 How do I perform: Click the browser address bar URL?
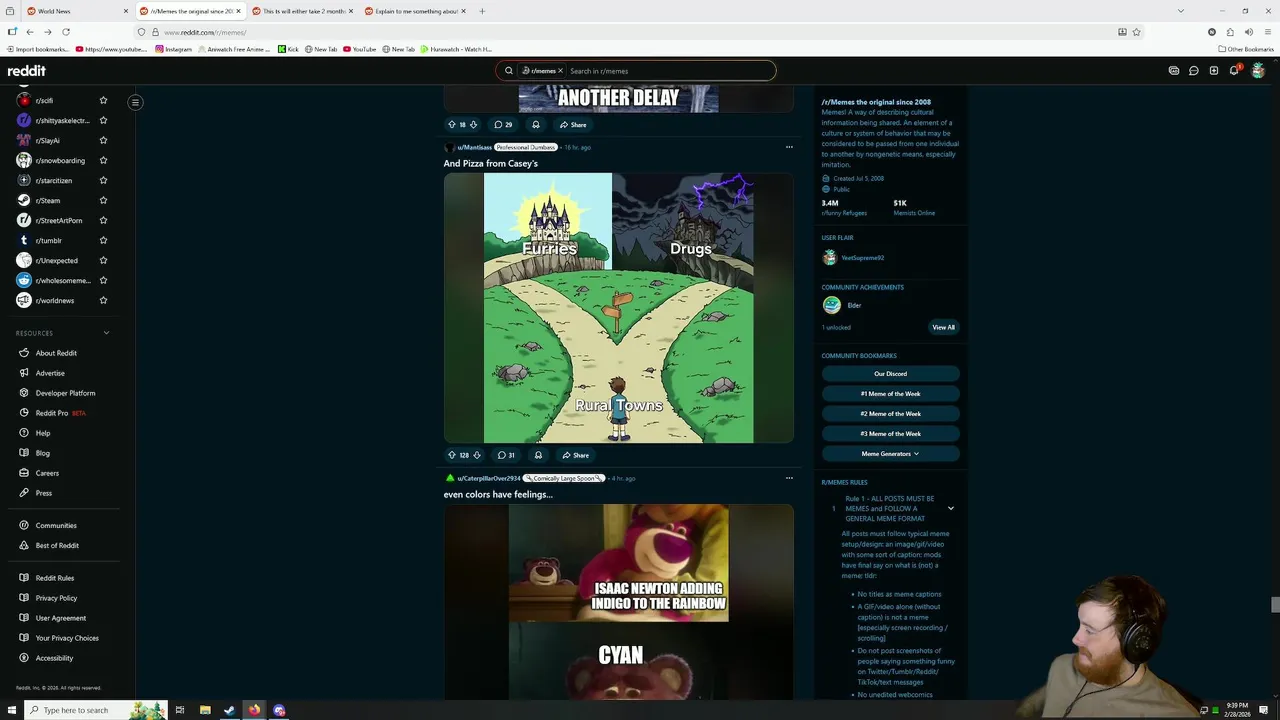click(x=205, y=32)
